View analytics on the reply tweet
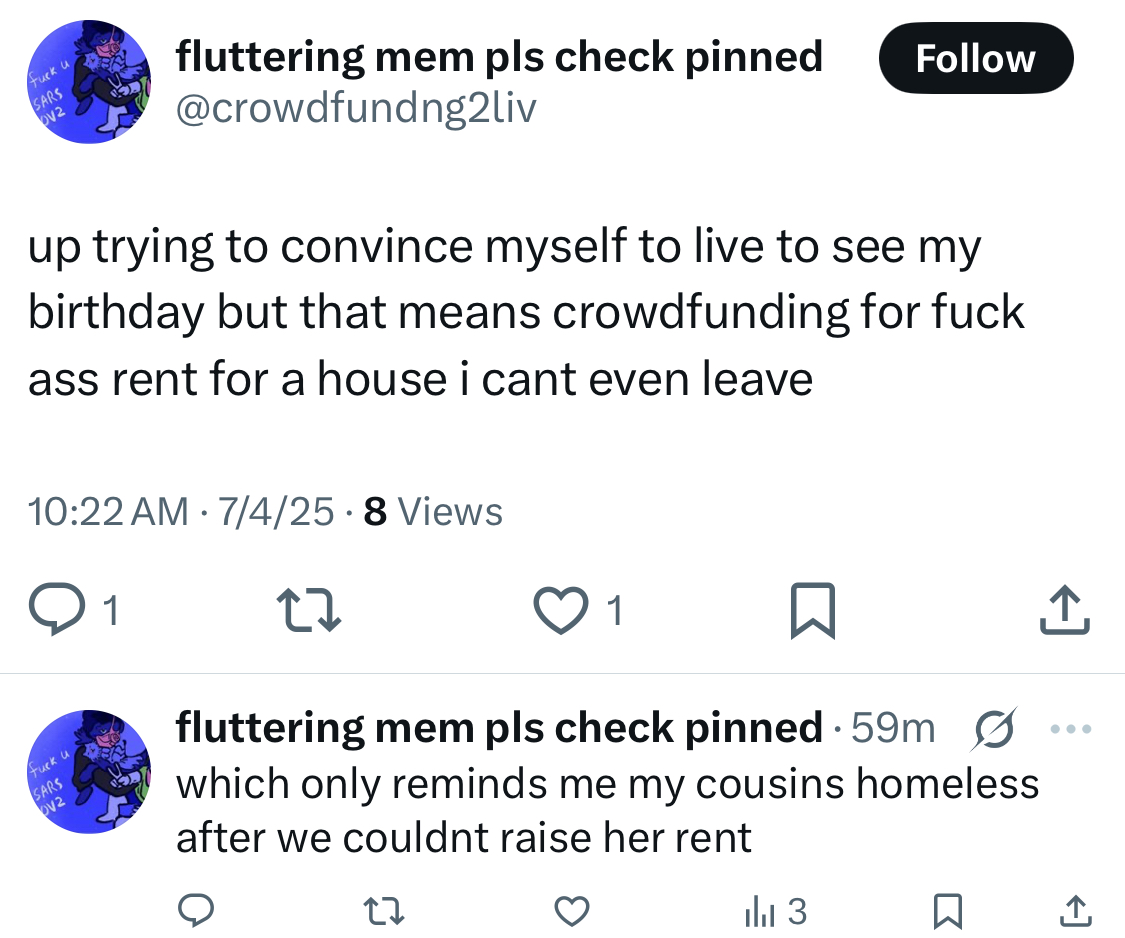Viewport: 1125px width, 938px height. 776,911
